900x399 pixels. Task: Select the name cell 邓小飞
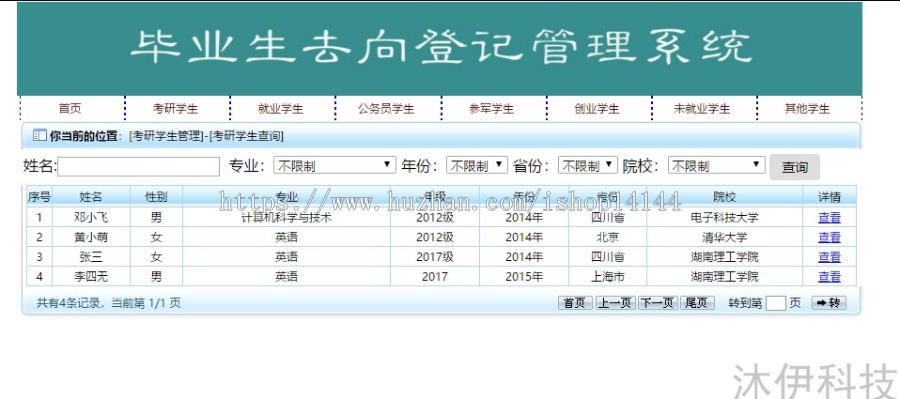point(91,218)
